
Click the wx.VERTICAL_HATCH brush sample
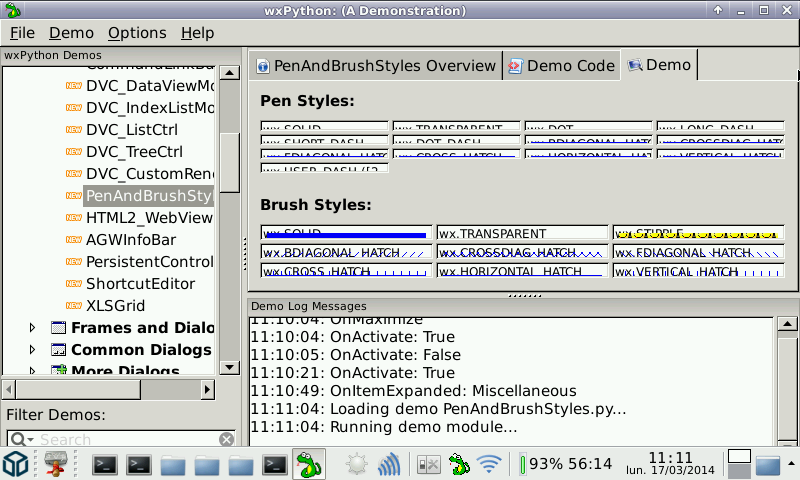(698, 270)
